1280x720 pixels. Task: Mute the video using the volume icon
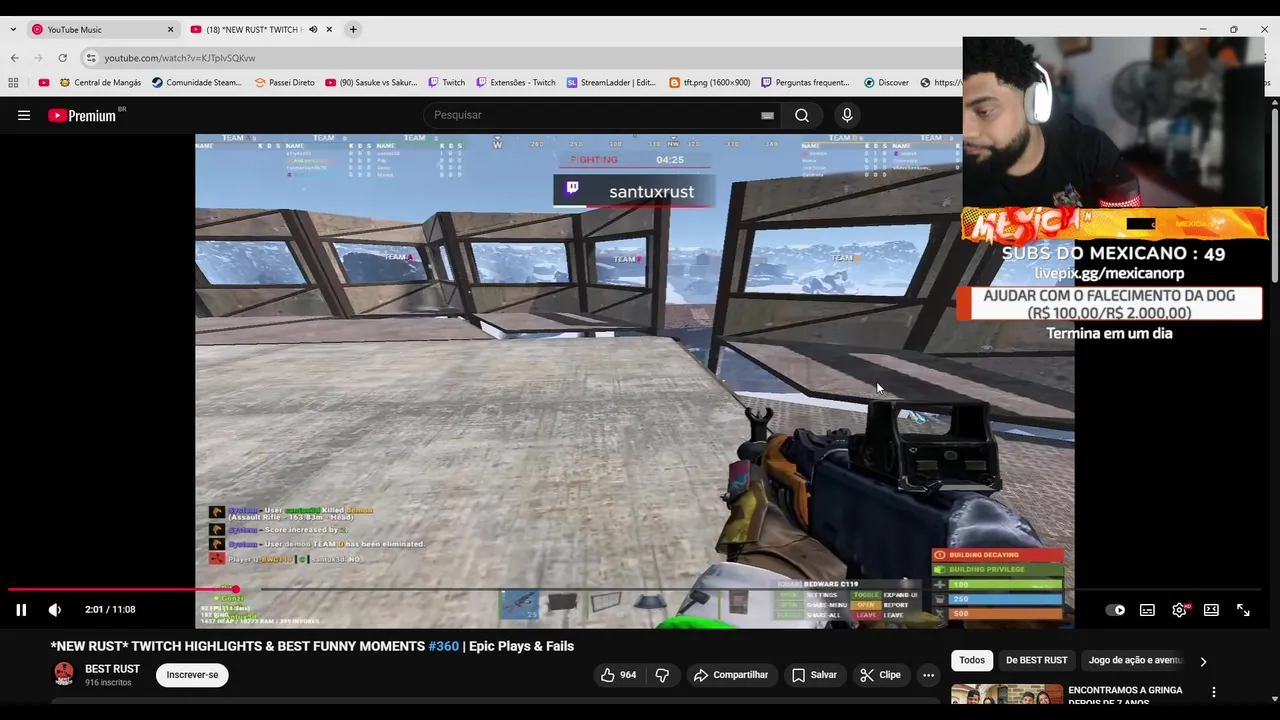pos(55,610)
